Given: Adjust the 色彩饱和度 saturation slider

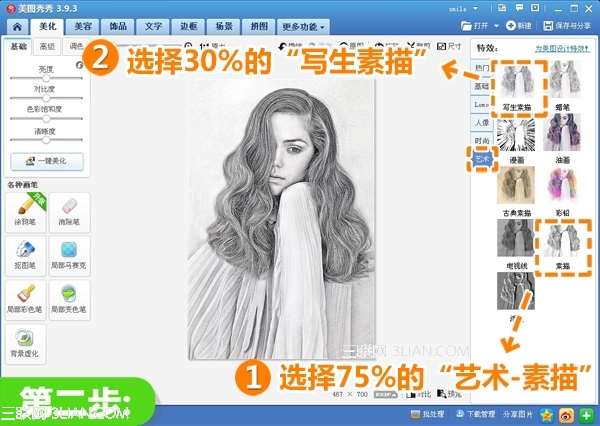Looking at the screenshot, I should coord(46,119).
